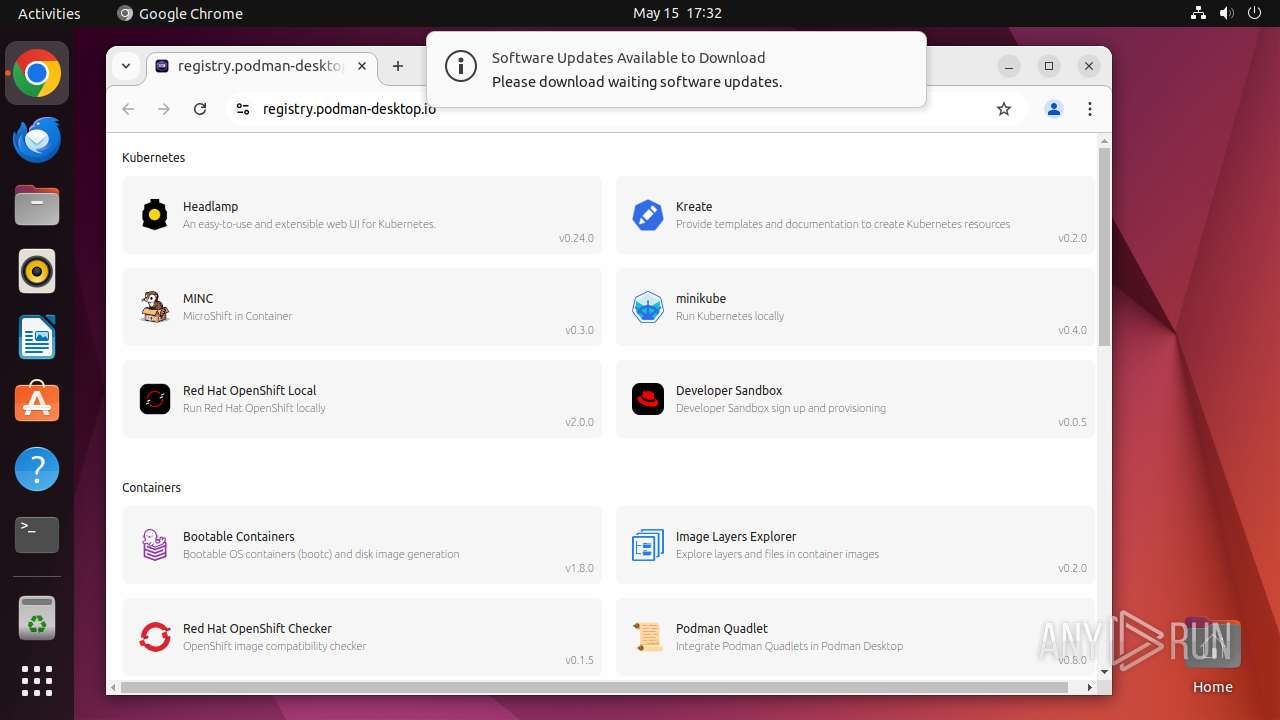This screenshot has height=720, width=1280.
Task: Open the Chrome profile avatar
Action: coord(1054,109)
